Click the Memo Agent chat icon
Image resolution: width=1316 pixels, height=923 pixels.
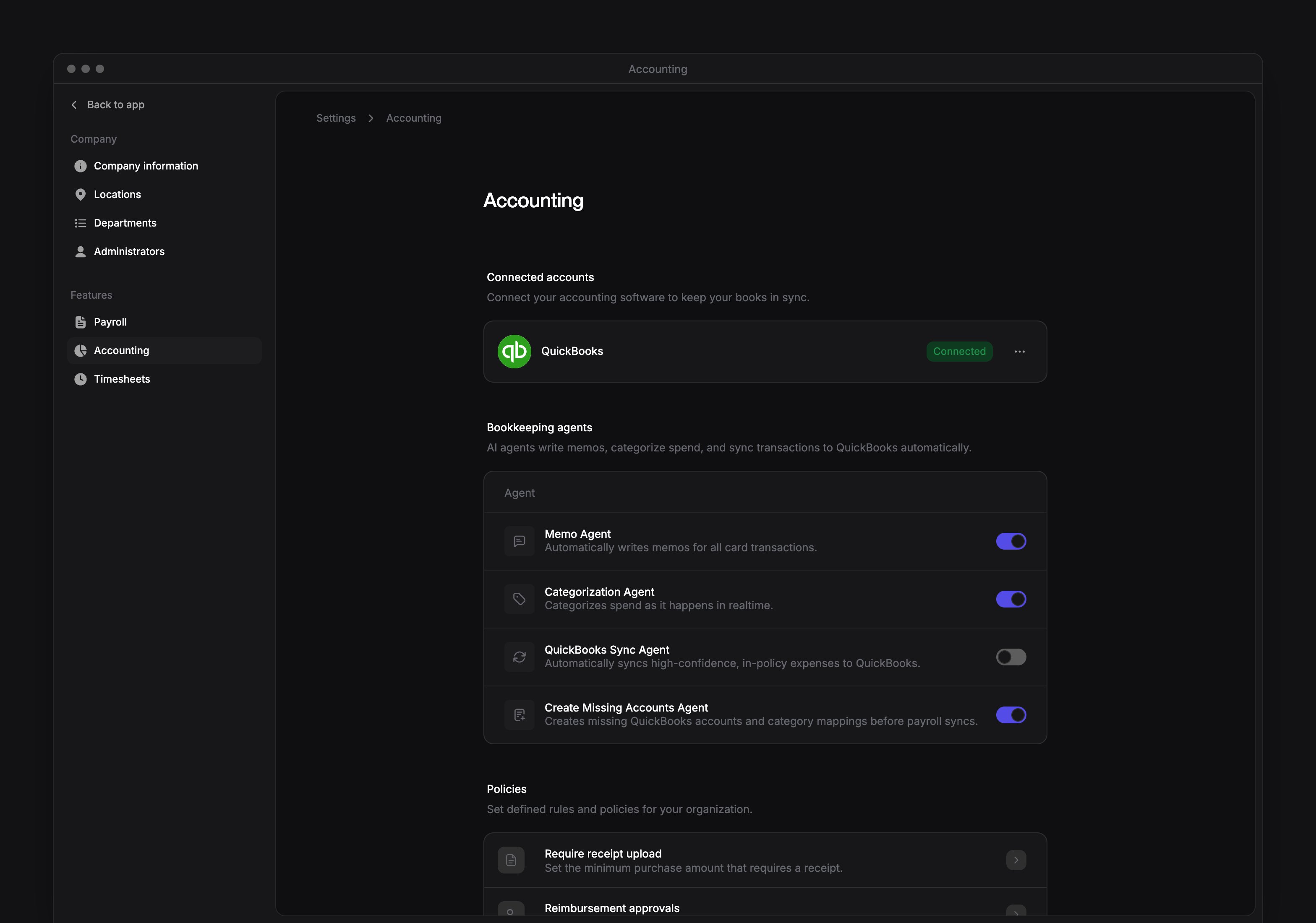519,541
